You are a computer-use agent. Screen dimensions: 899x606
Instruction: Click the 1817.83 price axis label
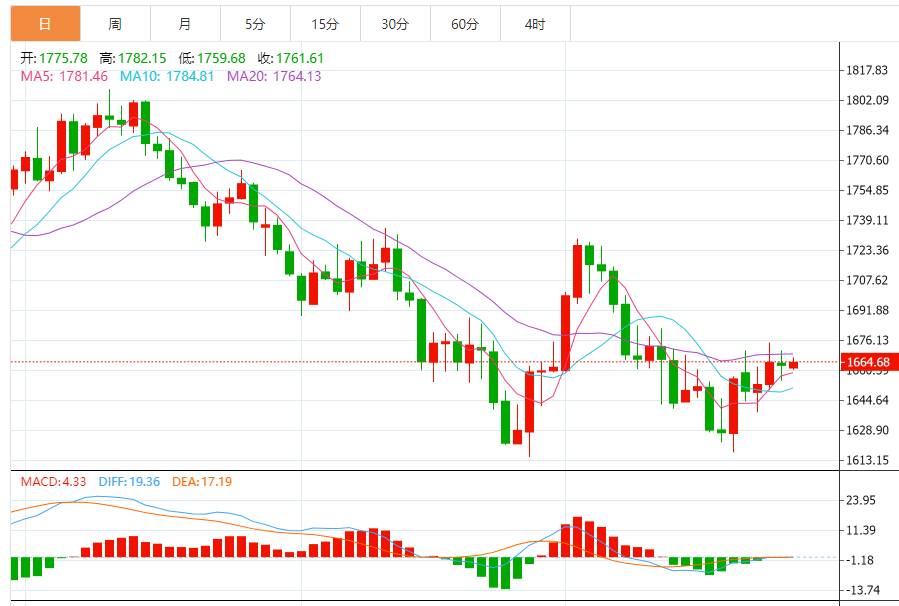[867, 71]
